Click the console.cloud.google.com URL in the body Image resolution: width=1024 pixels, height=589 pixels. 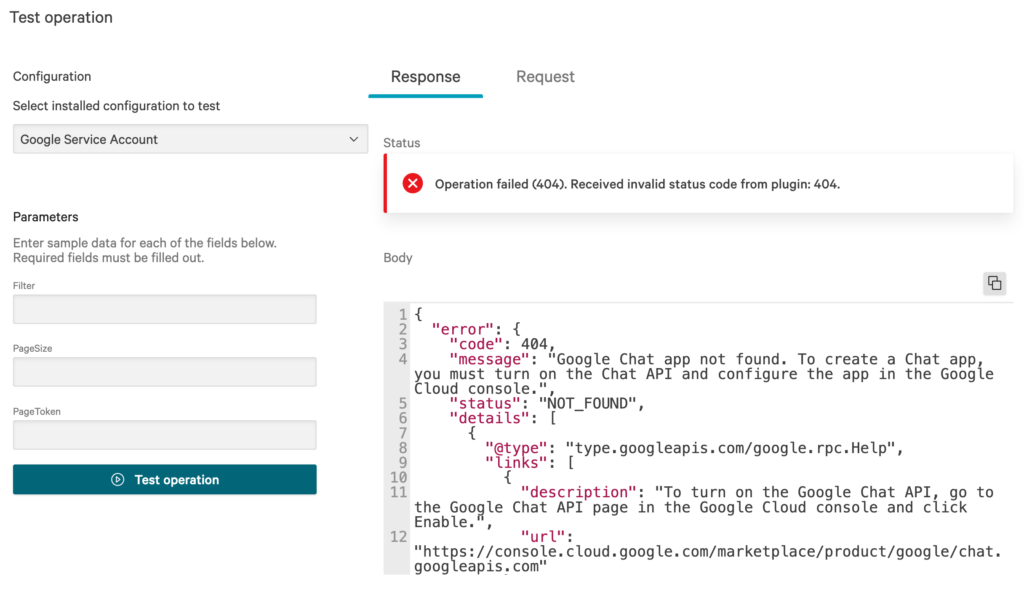pos(708,559)
